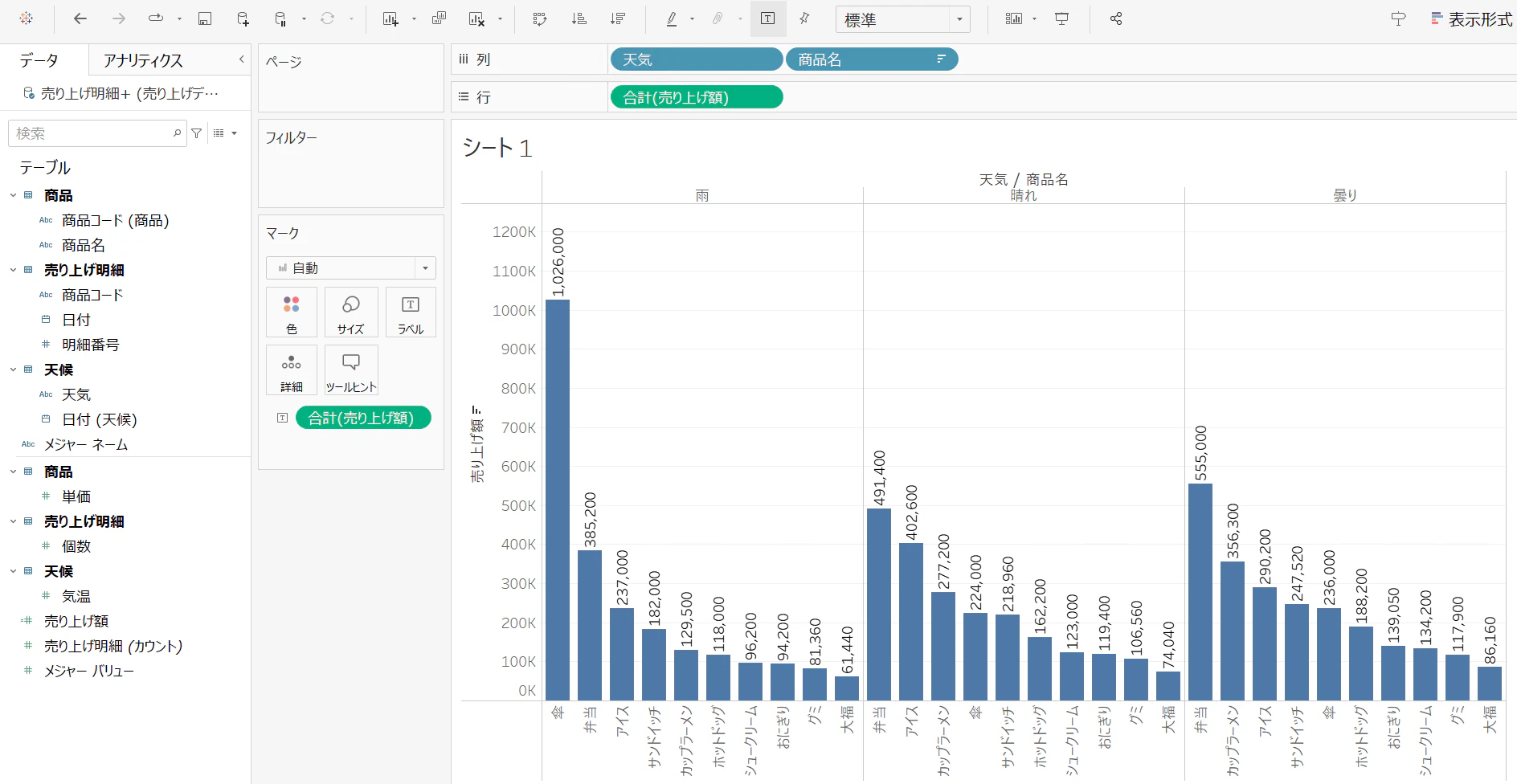The image size is (1517, 784).
Task: Select the 商品名 pill on the columns shelf
Action: 872,59
